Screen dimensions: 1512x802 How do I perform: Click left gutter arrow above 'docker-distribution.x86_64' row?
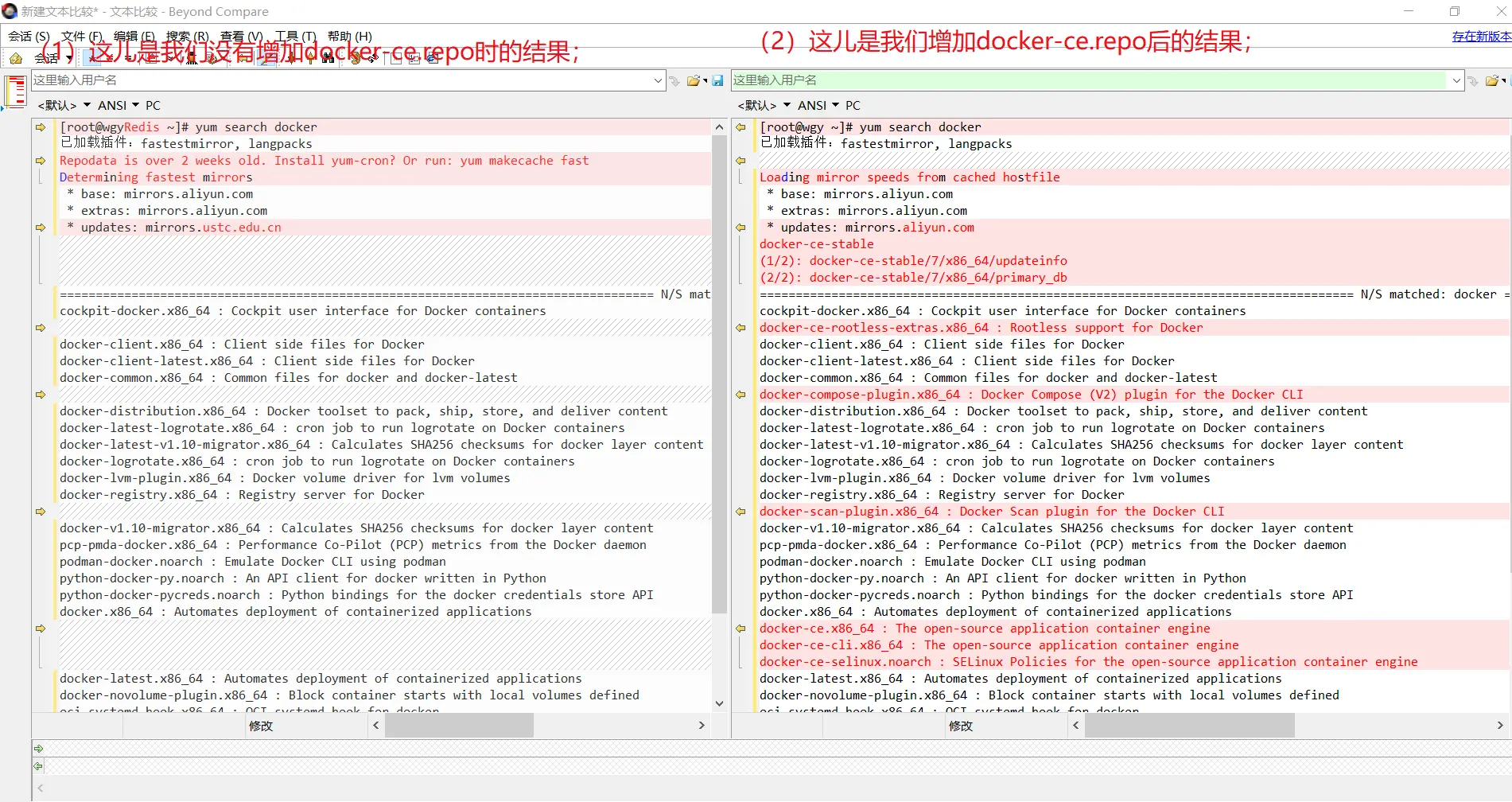[x=41, y=395]
